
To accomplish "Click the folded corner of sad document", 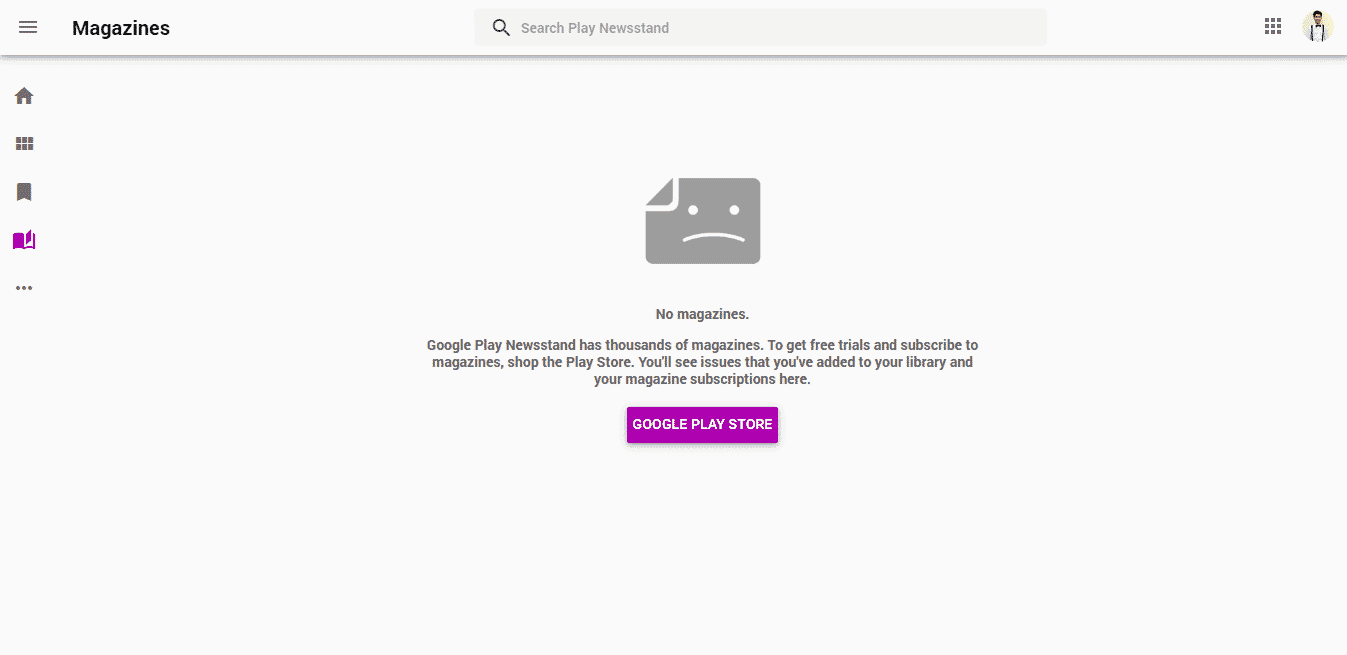I will tap(661, 192).
